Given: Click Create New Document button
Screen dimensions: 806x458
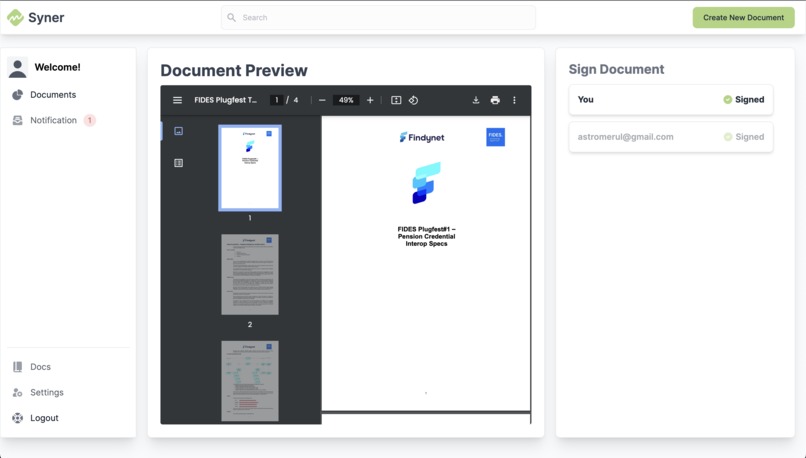Looking at the screenshot, I should (743, 17).
